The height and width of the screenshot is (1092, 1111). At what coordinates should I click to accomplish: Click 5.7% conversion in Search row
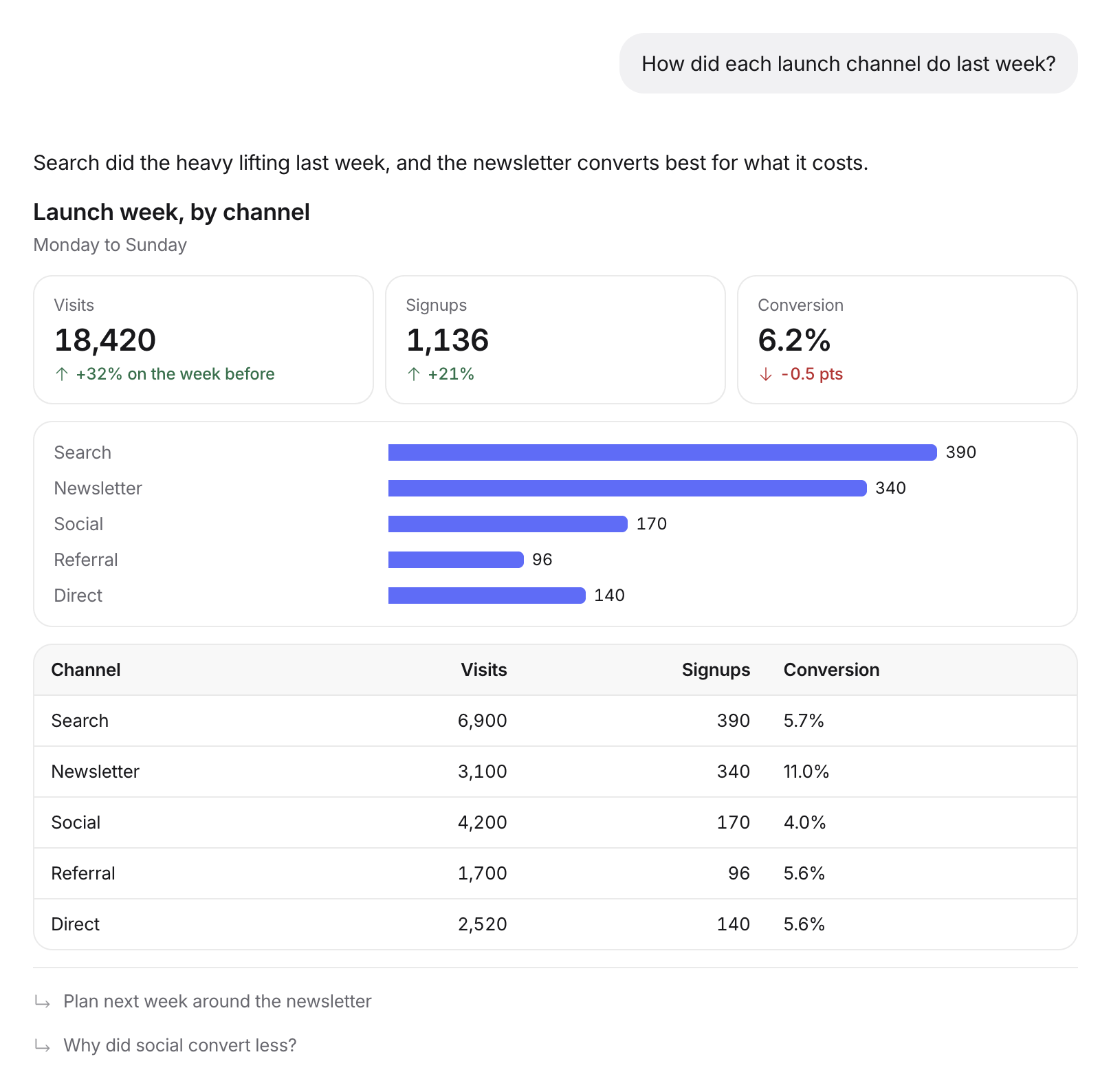(804, 721)
